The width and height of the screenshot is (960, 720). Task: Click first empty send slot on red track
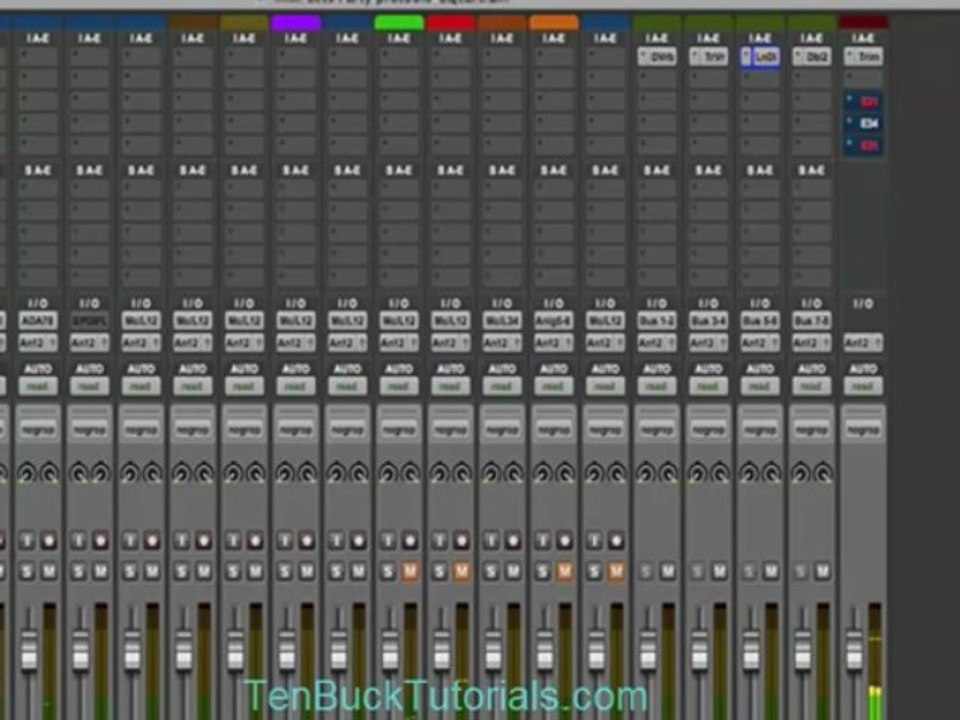(450, 189)
